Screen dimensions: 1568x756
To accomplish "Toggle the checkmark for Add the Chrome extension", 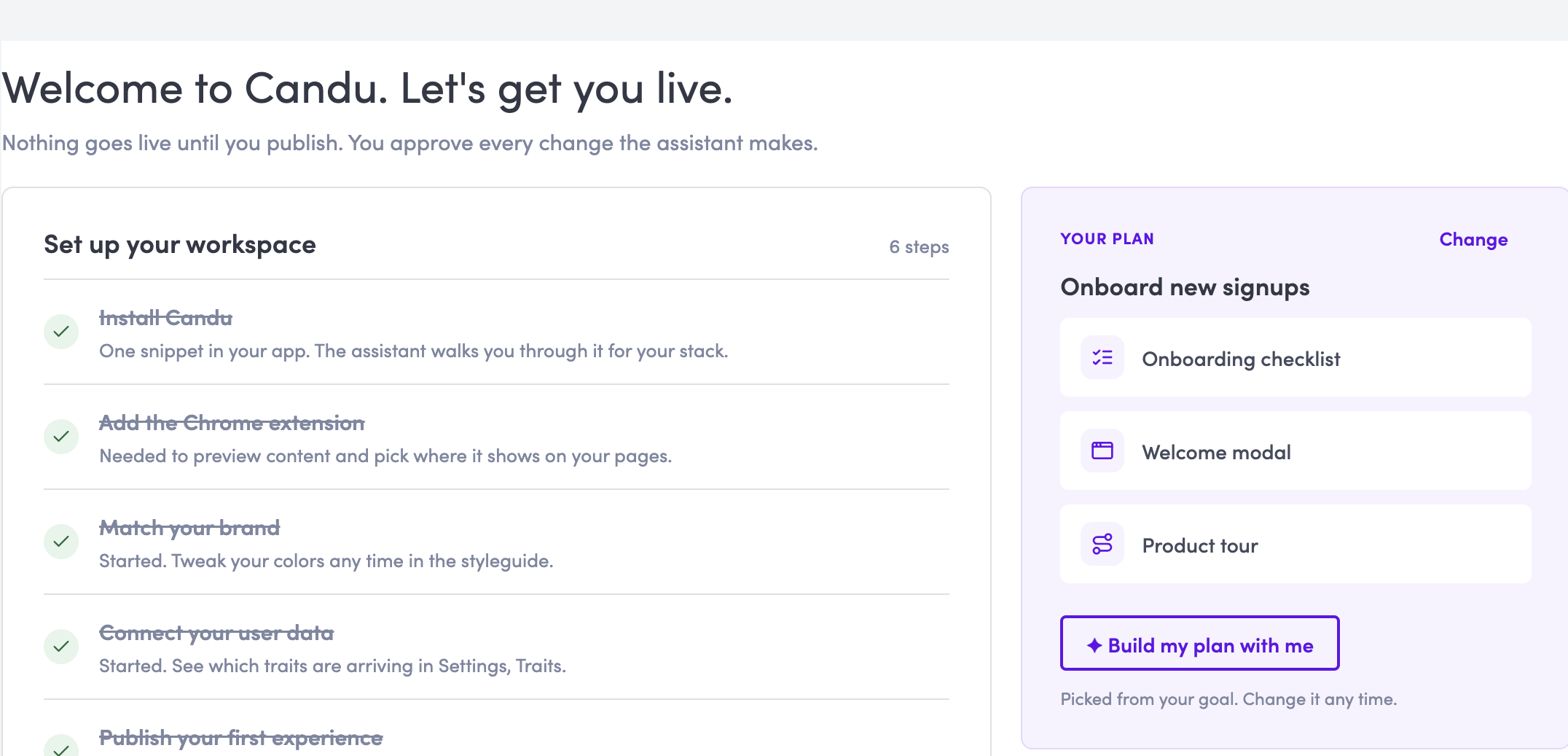I will click(x=61, y=437).
